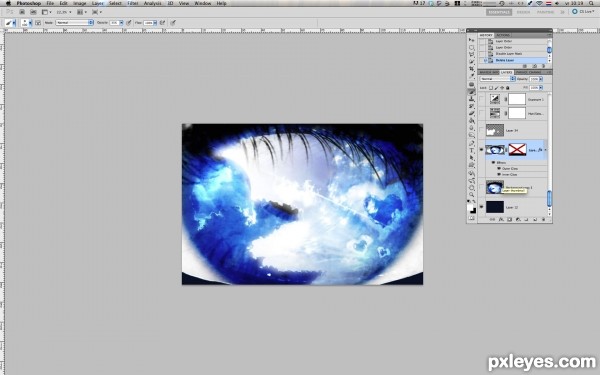Open the Layer menu
The image size is (600, 375).
98,3
